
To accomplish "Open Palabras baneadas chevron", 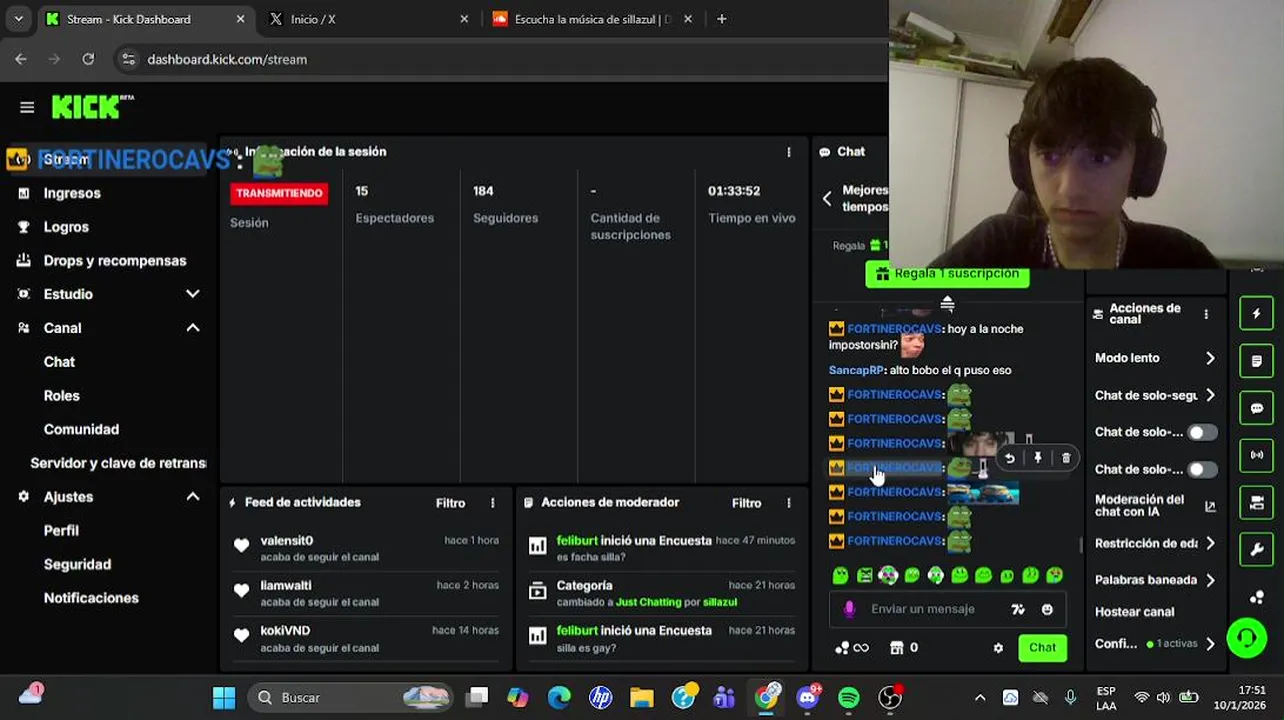I will [1210, 580].
